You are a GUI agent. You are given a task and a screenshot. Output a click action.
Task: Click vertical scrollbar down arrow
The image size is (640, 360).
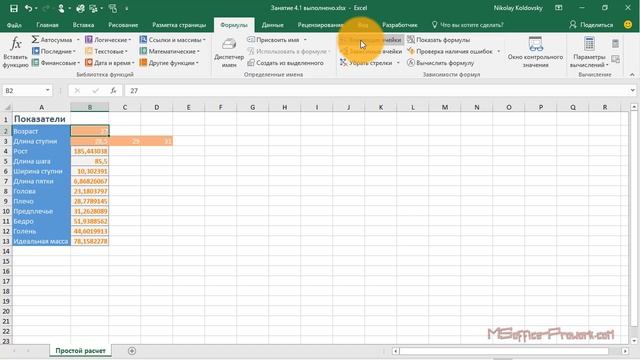tap(633, 341)
